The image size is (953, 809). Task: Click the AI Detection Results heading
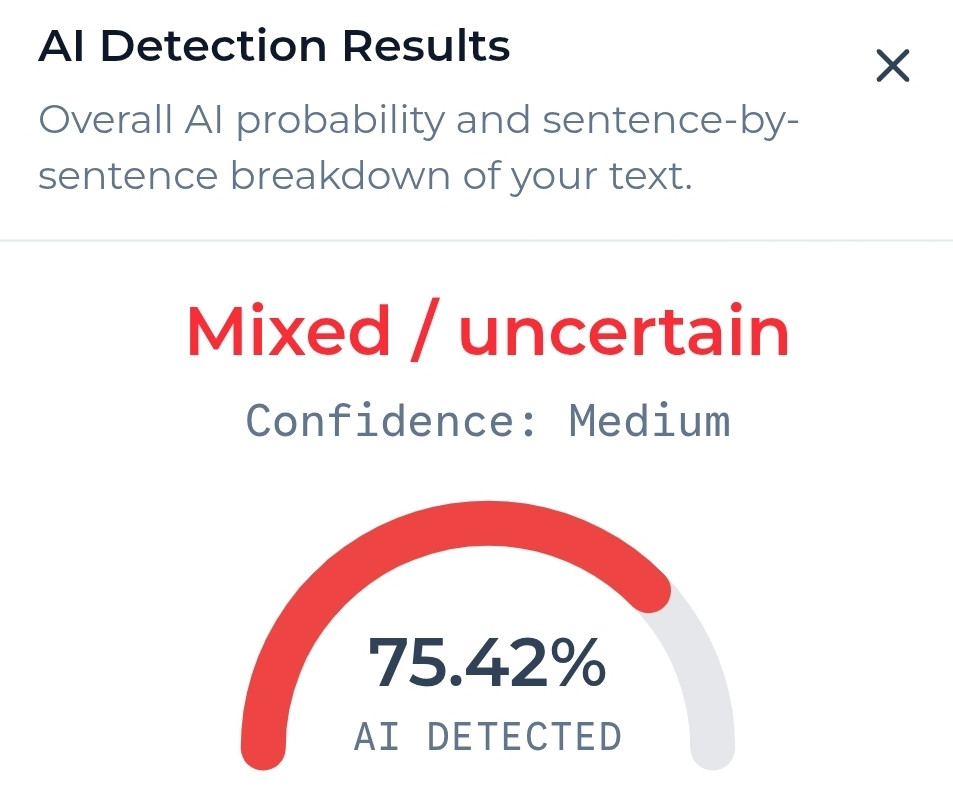click(274, 46)
